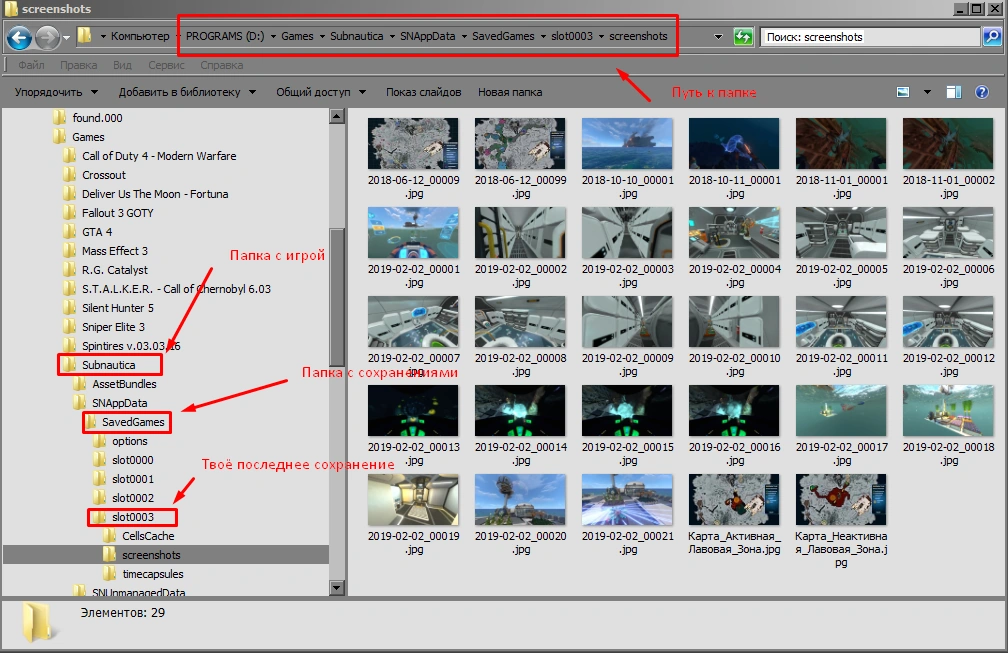Click tree scrollbar up arrow
1008x653 pixels.
click(x=337, y=116)
